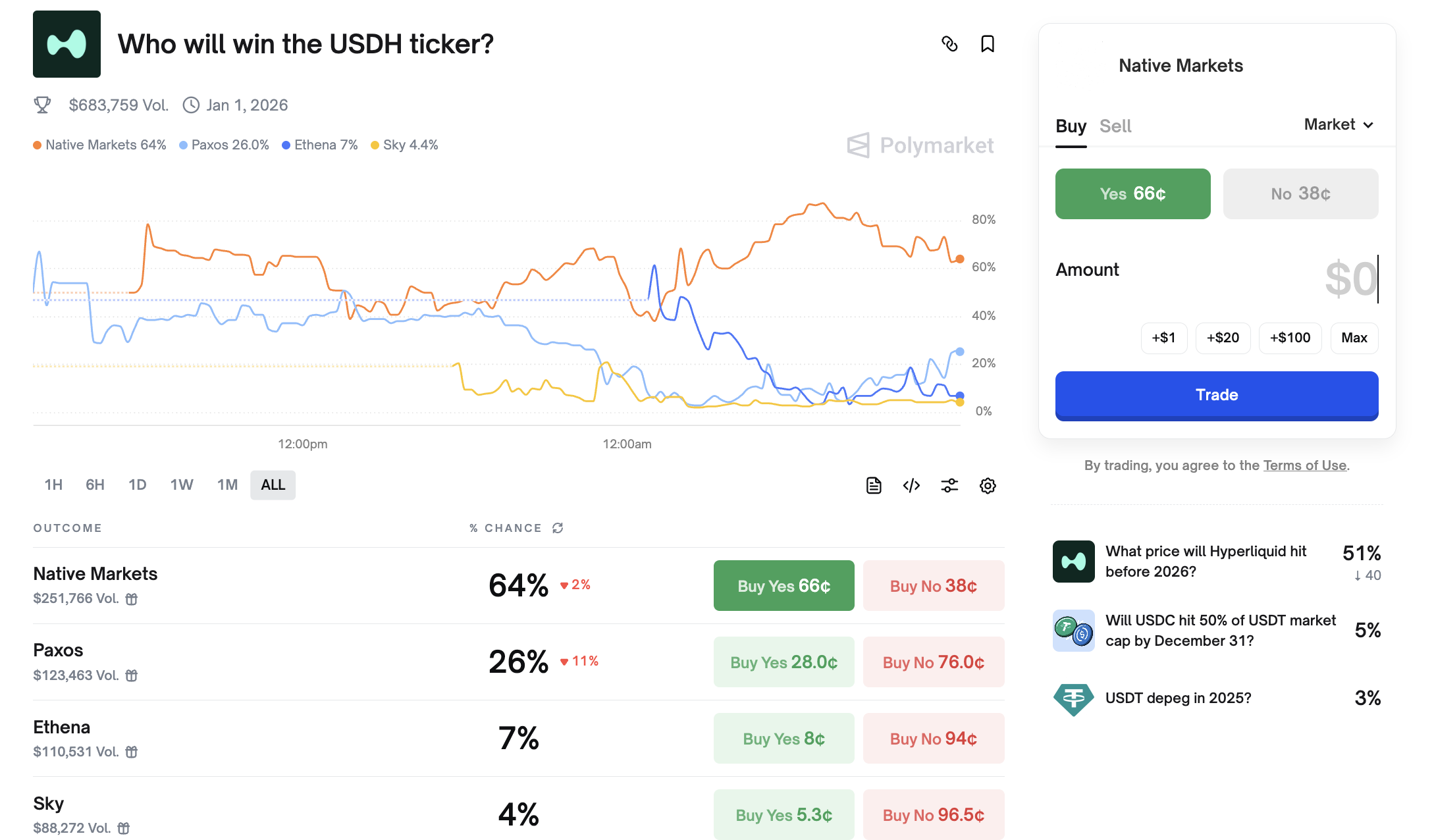Screen dimensions: 1434x840
Task: Switch to the Sell tab
Action: coord(1115,126)
